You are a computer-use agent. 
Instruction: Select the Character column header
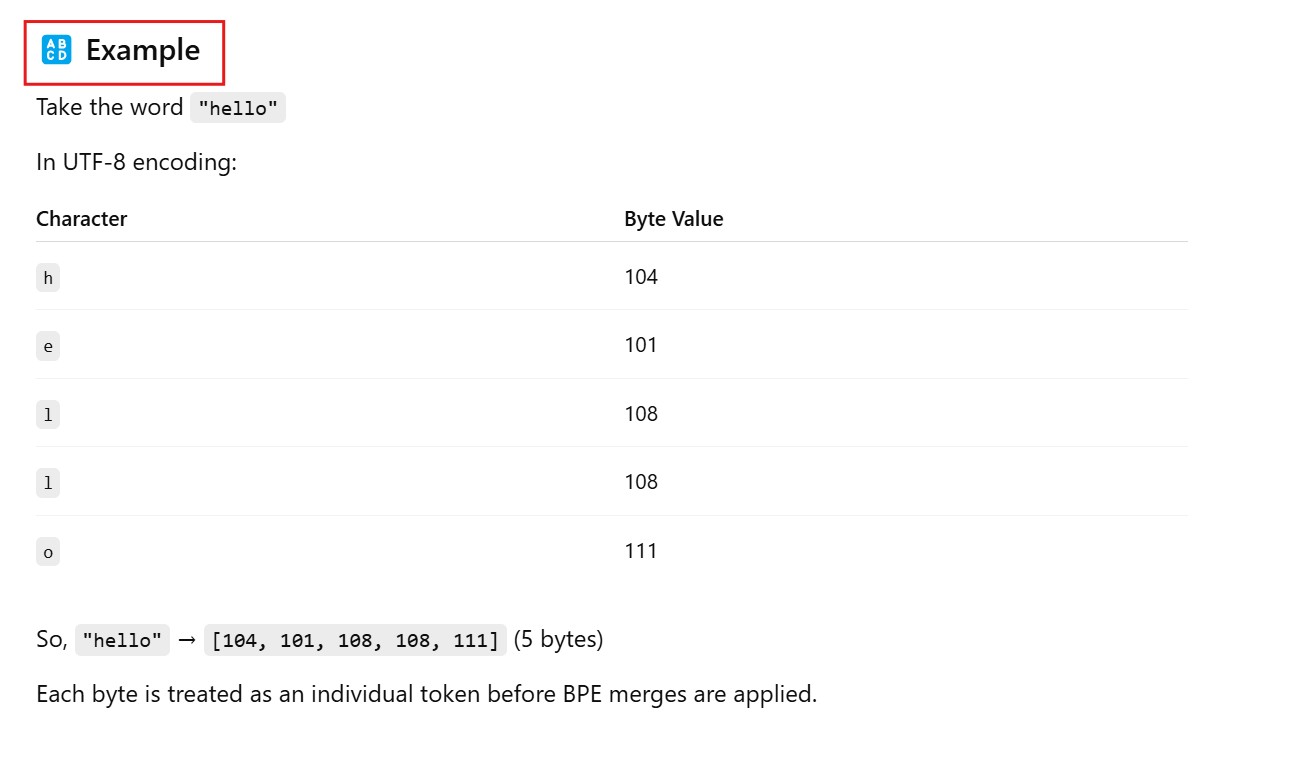click(x=81, y=219)
